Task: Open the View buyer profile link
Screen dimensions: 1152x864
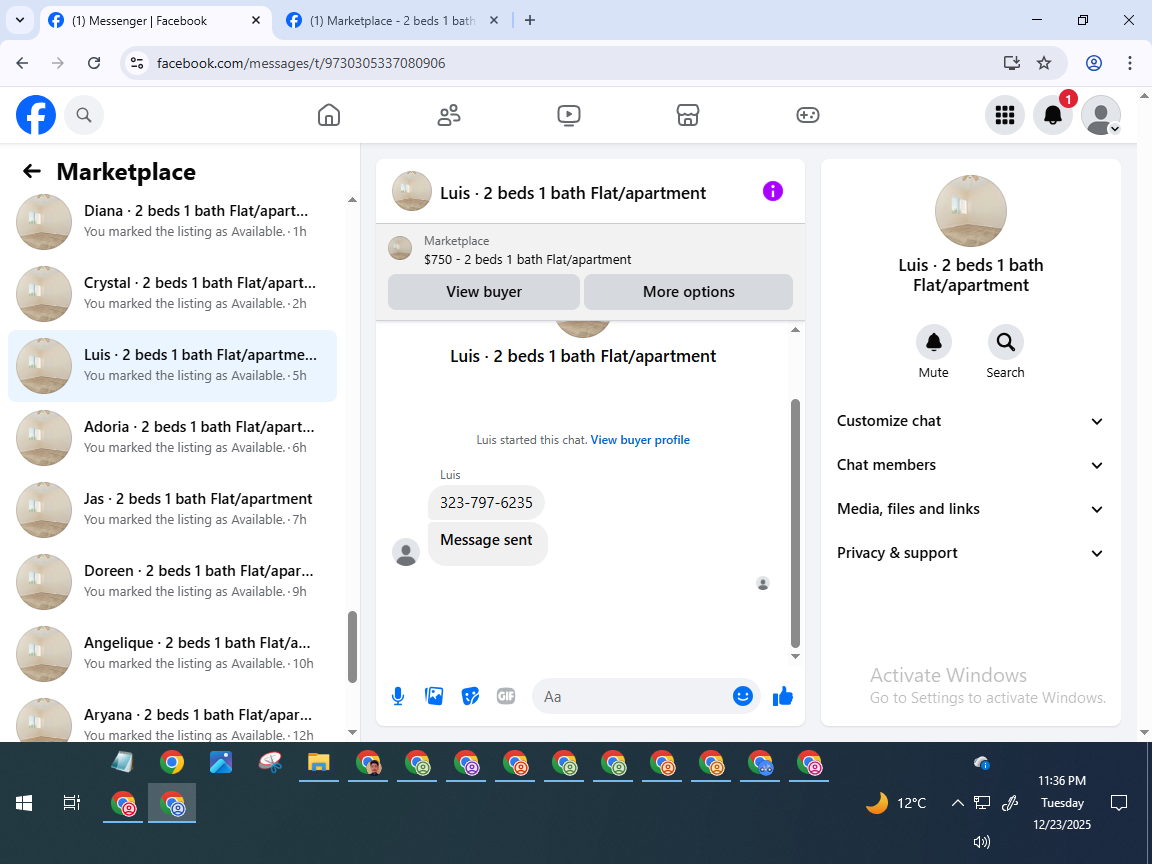Action: coord(640,440)
